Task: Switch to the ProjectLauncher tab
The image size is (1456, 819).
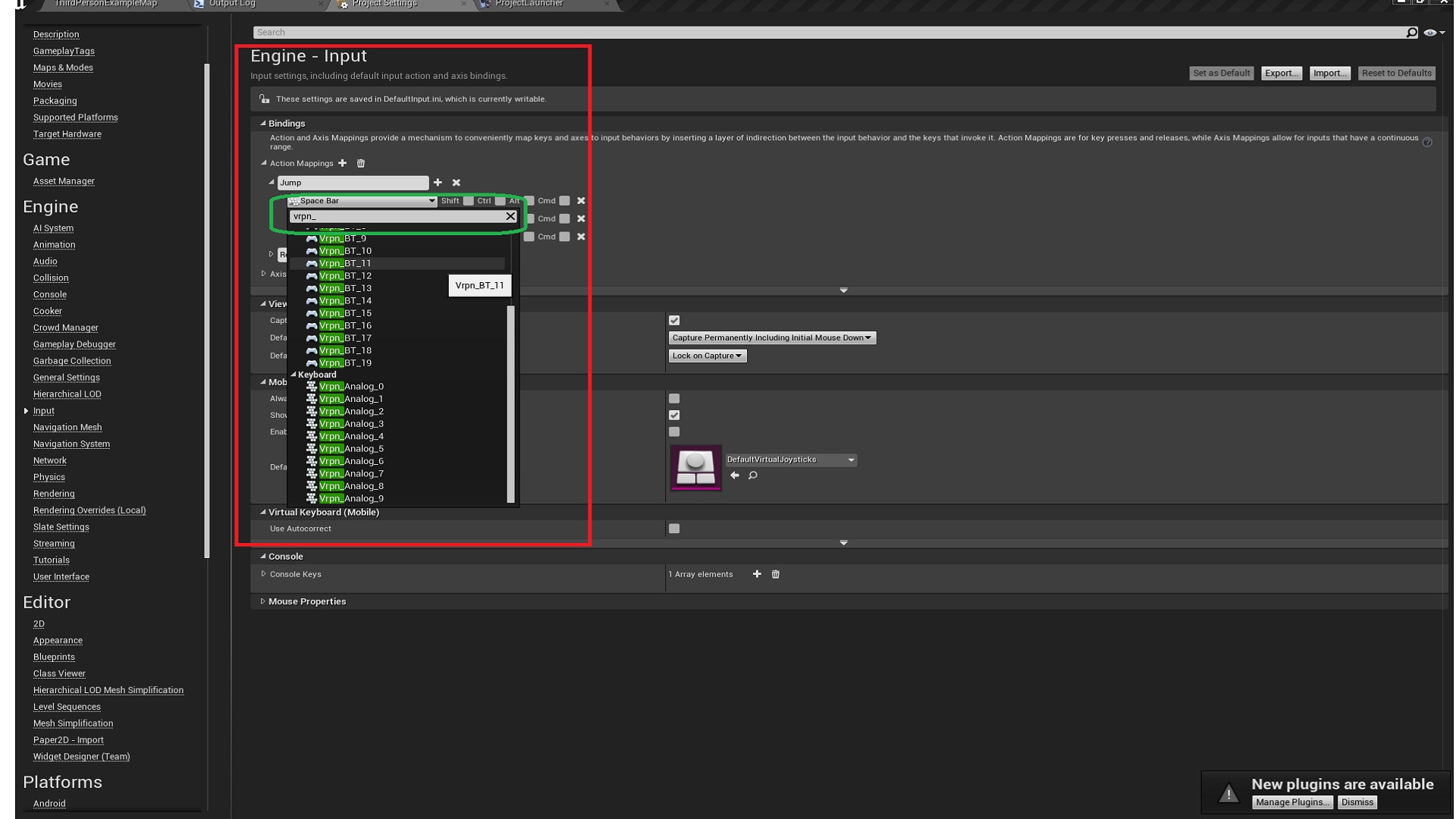Action: pyautogui.click(x=529, y=4)
